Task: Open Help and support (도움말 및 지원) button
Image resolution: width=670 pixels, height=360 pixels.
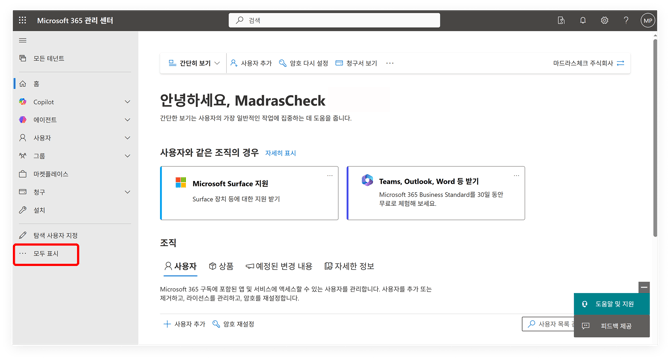Action: 611,304
